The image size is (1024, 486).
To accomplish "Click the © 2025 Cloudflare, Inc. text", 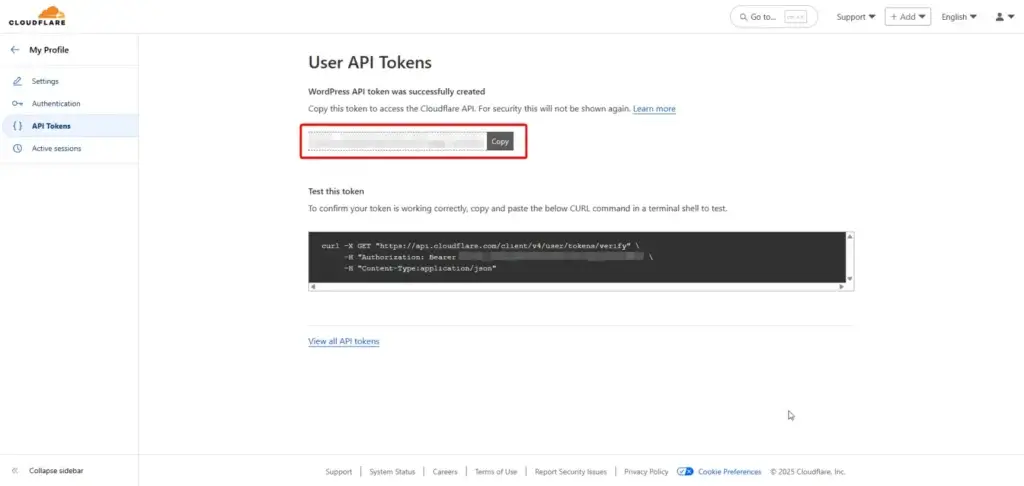I will pos(808,472).
